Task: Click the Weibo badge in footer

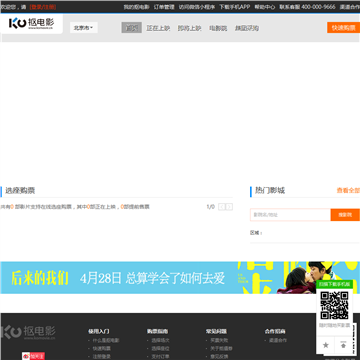Action: tap(33, 356)
